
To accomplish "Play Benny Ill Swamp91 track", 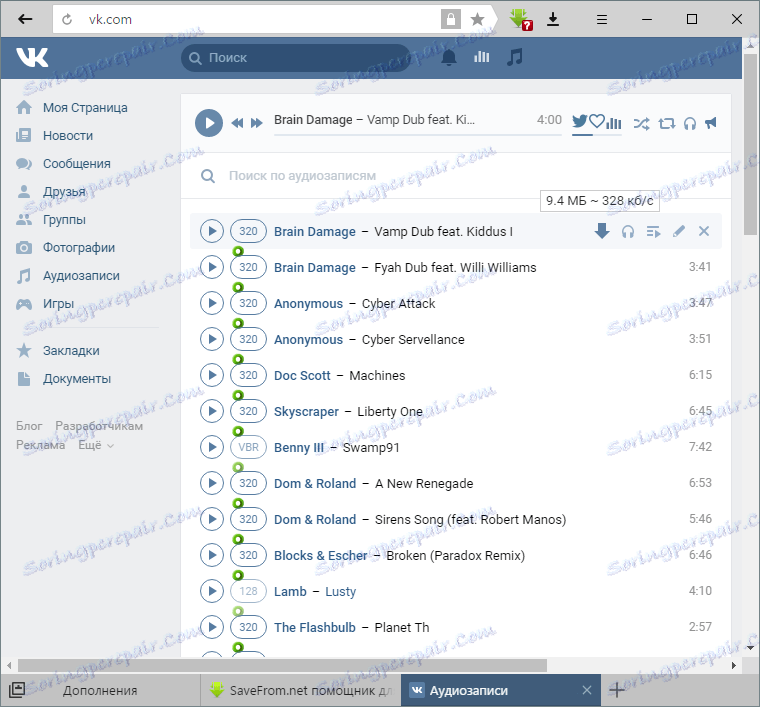I will tap(212, 447).
